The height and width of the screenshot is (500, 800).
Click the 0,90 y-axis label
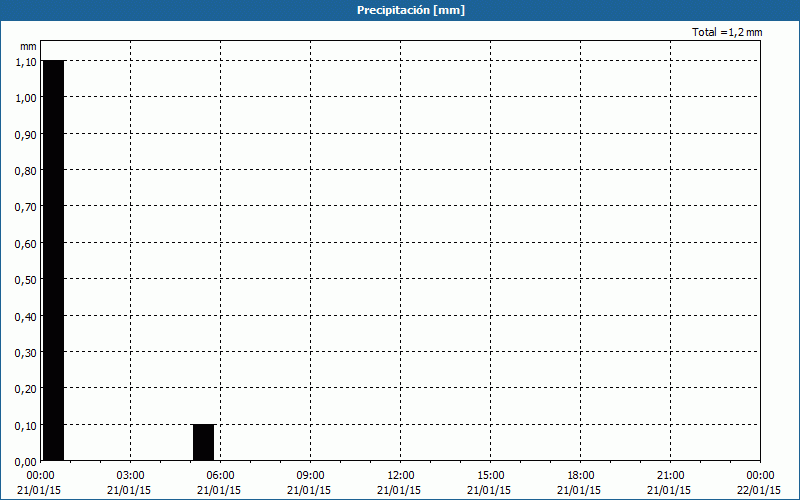pos(26,135)
